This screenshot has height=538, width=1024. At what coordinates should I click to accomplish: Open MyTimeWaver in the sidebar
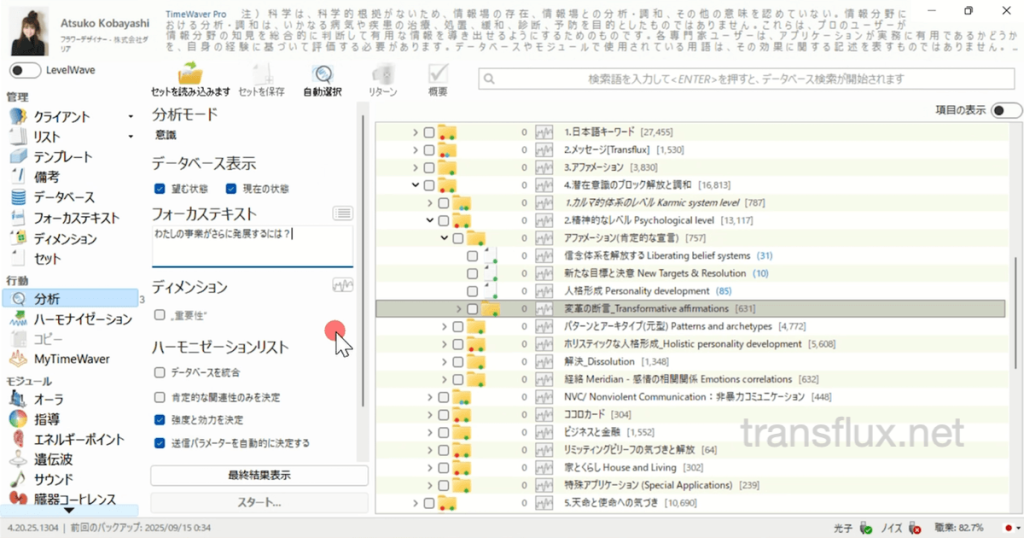tap(72, 359)
